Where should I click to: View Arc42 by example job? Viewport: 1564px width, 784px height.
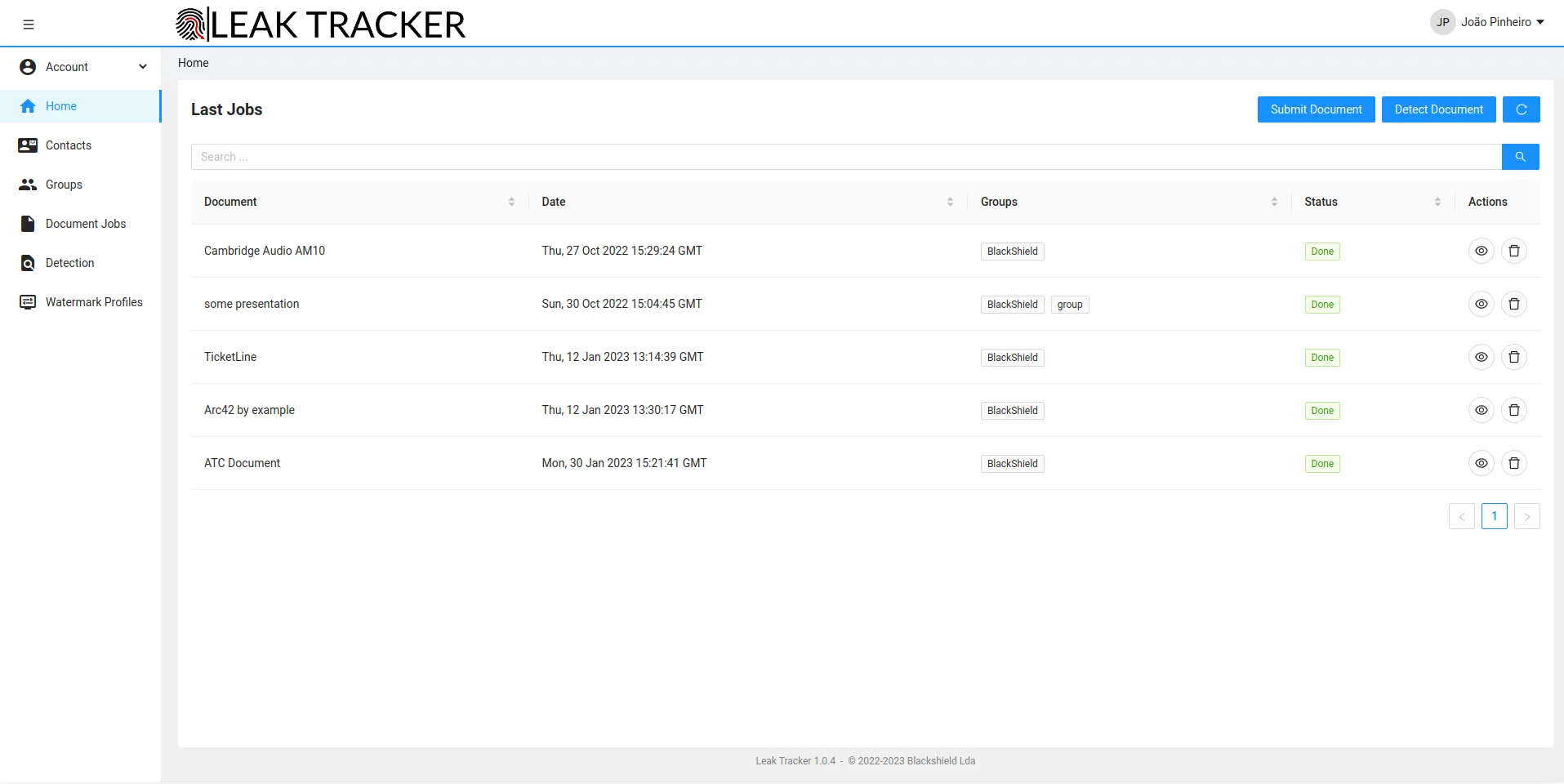[1481, 410]
